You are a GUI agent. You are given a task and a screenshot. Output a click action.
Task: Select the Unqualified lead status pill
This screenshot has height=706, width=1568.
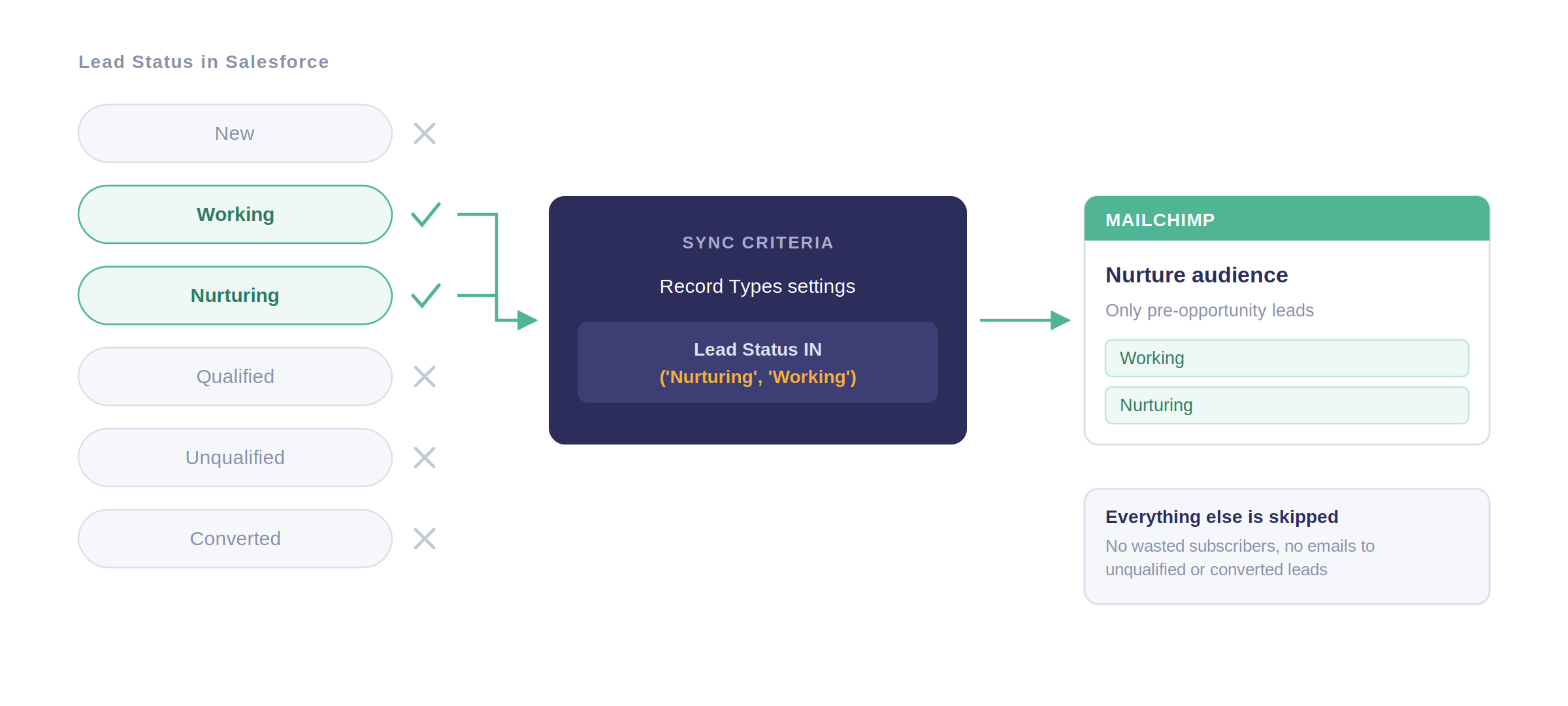pyautogui.click(x=235, y=458)
